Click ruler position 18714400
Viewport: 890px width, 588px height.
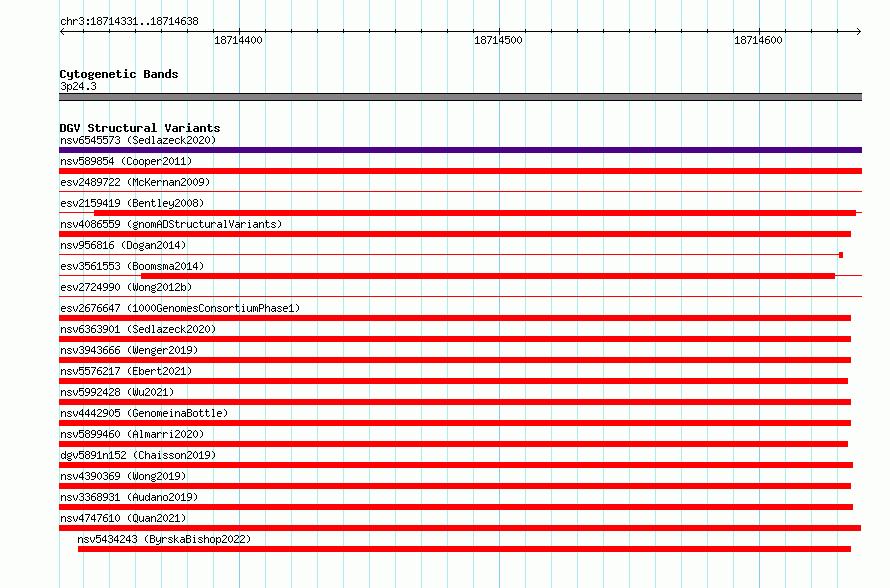(238, 40)
